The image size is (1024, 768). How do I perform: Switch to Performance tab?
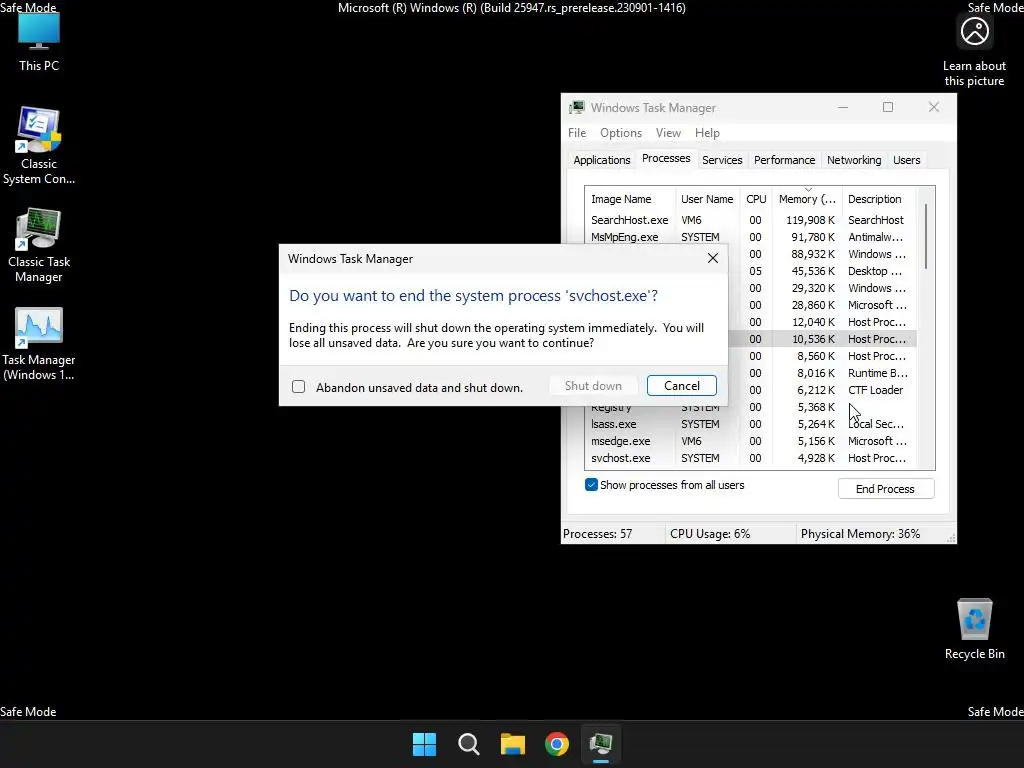click(x=784, y=160)
